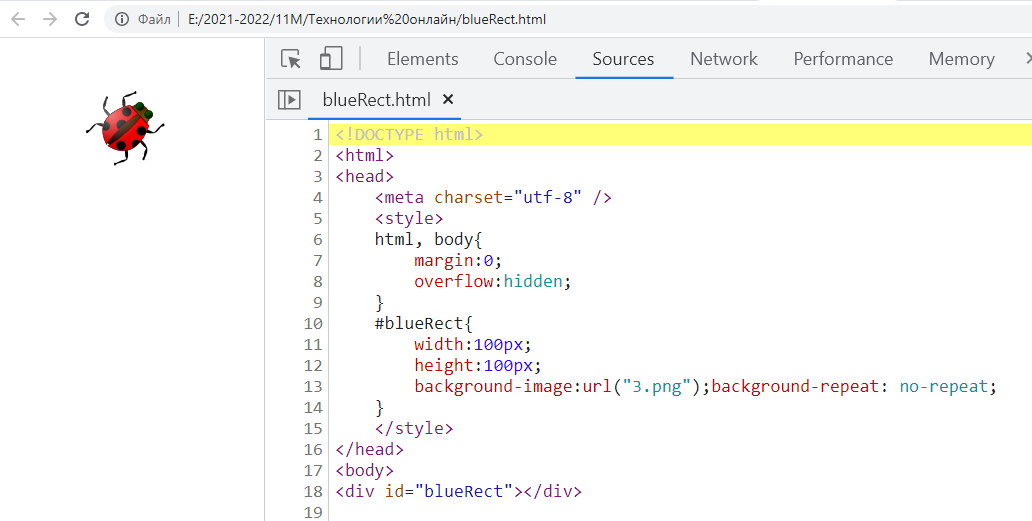Expand the more DevTools tabs chevron
1032x521 pixels.
pyautogui.click(x=1026, y=59)
